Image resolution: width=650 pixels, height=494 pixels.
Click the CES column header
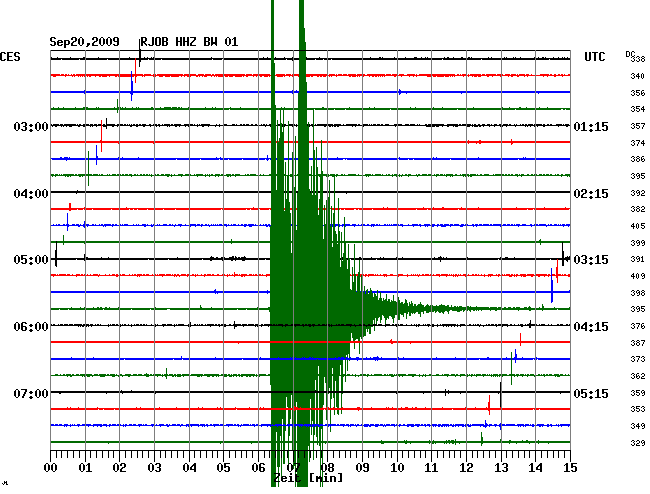(x=10, y=57)
